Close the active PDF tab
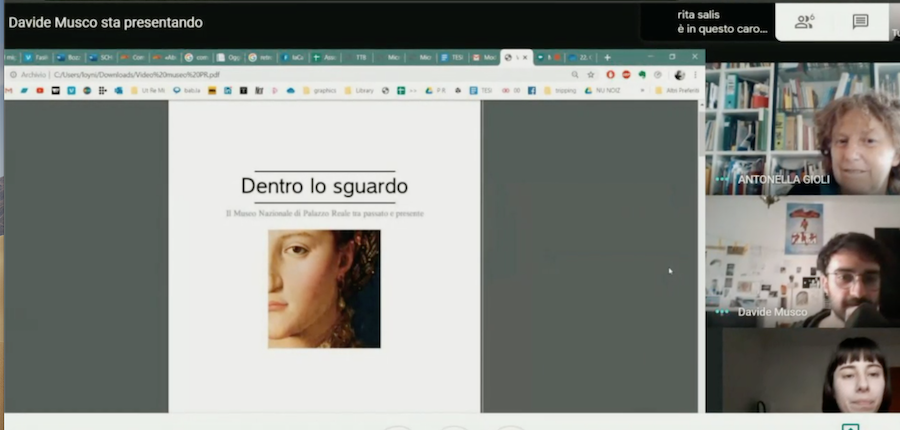The height and width of the screenshot is (430, 900). pos(525,57)
